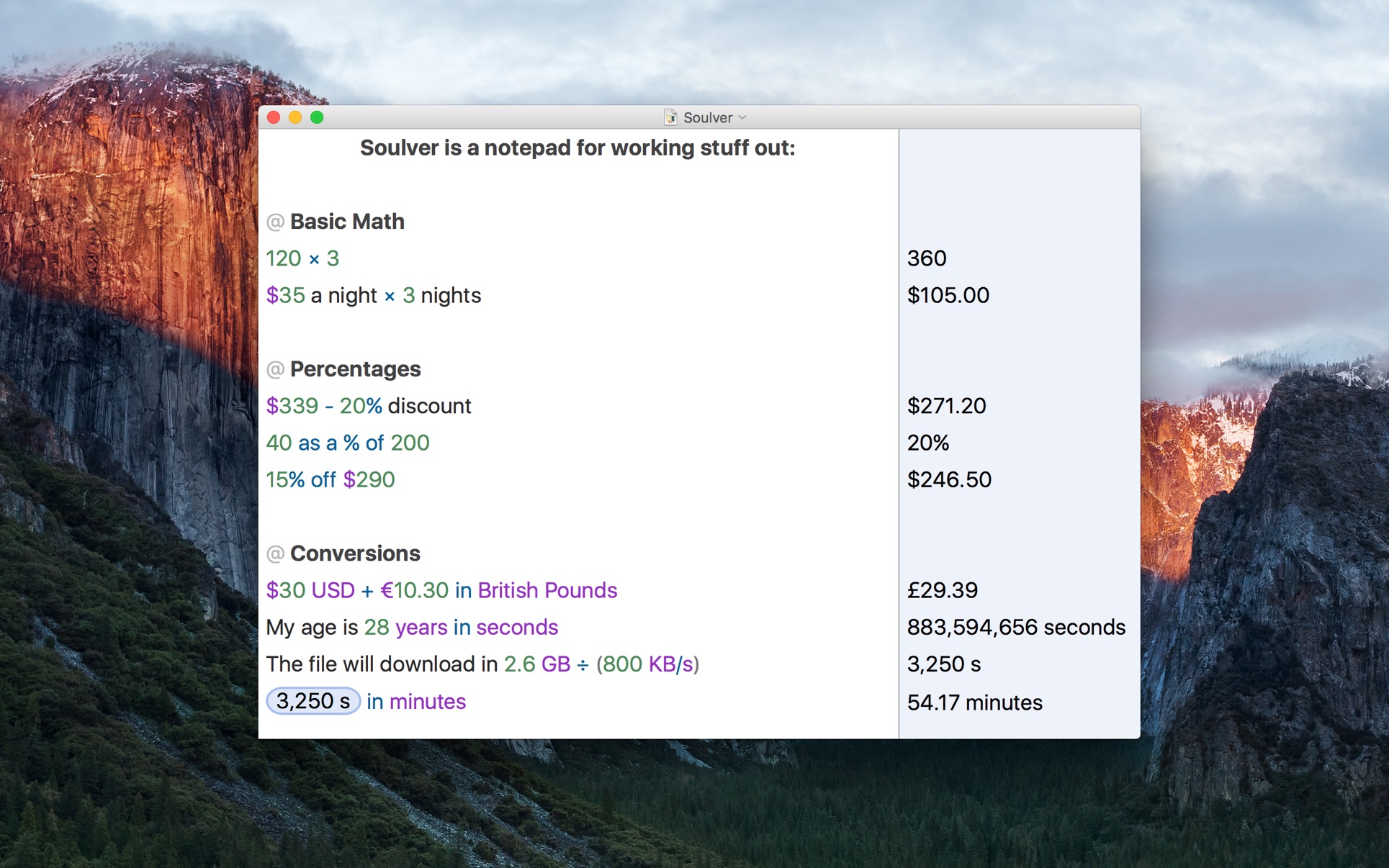Click the Basic Math heading text

(347, 222)
